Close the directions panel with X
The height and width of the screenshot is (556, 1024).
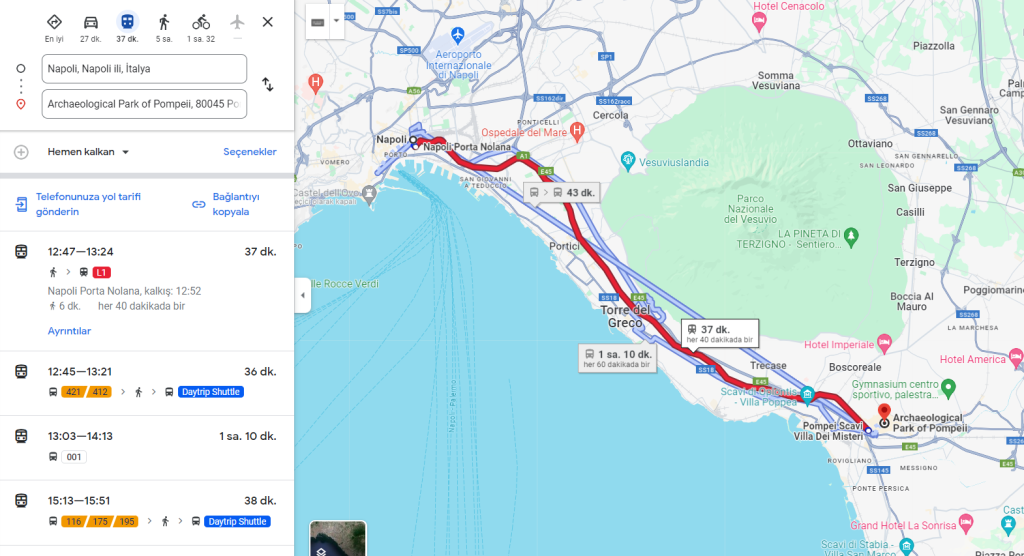(x=268, y=22)
